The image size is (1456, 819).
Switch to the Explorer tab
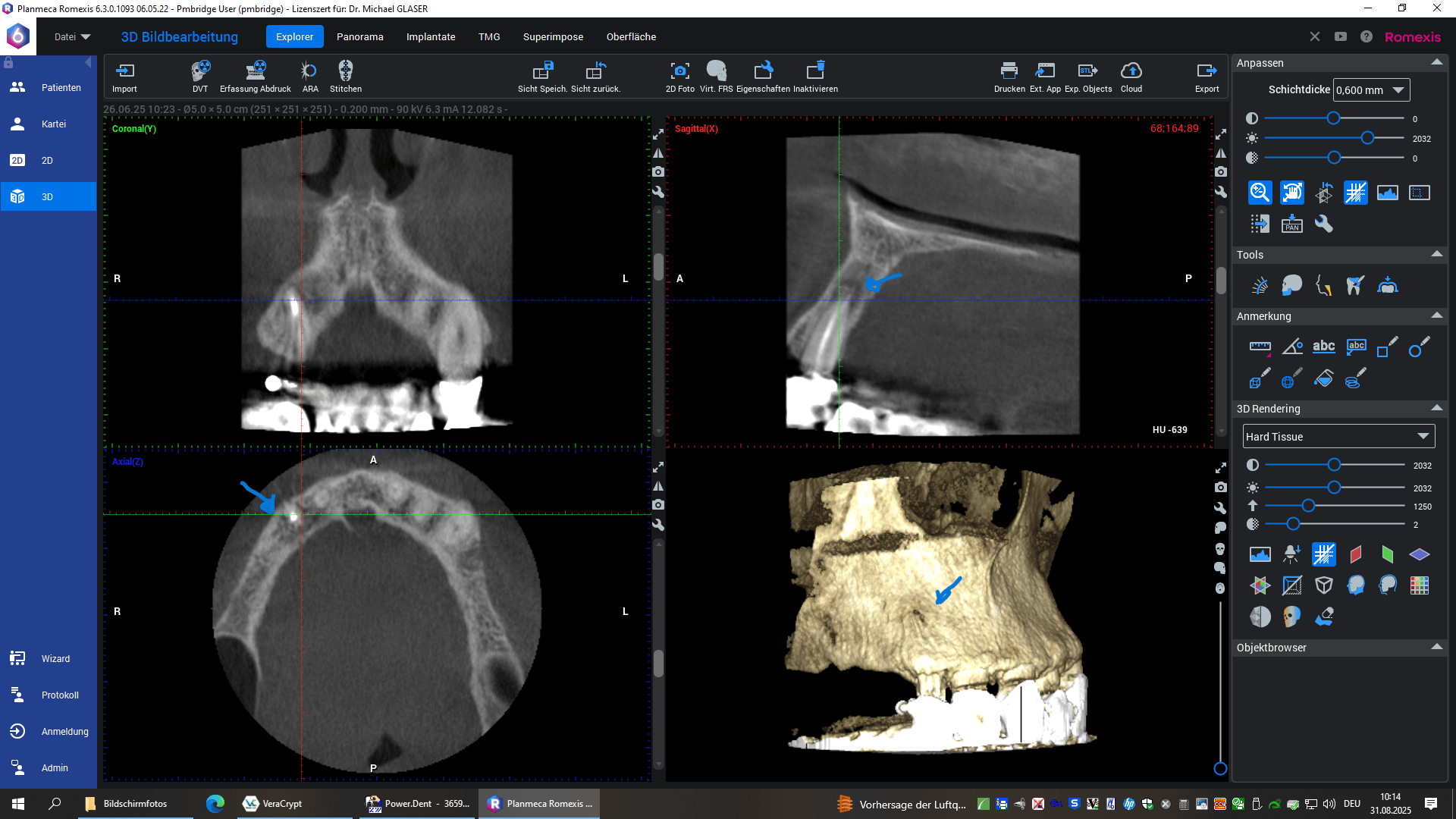(294, 36)
